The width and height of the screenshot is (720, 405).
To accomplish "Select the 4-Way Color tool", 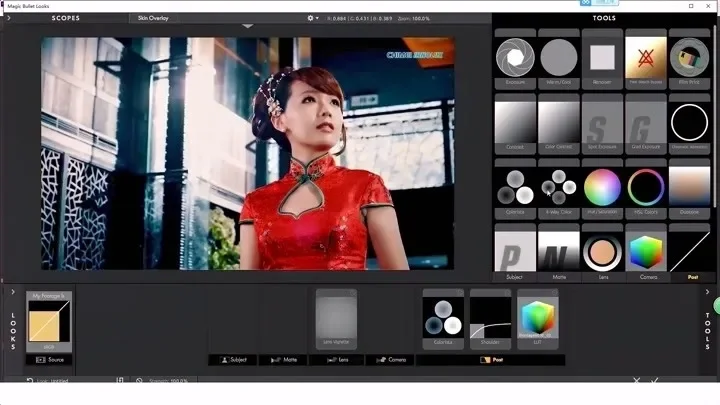I will 558,189.
